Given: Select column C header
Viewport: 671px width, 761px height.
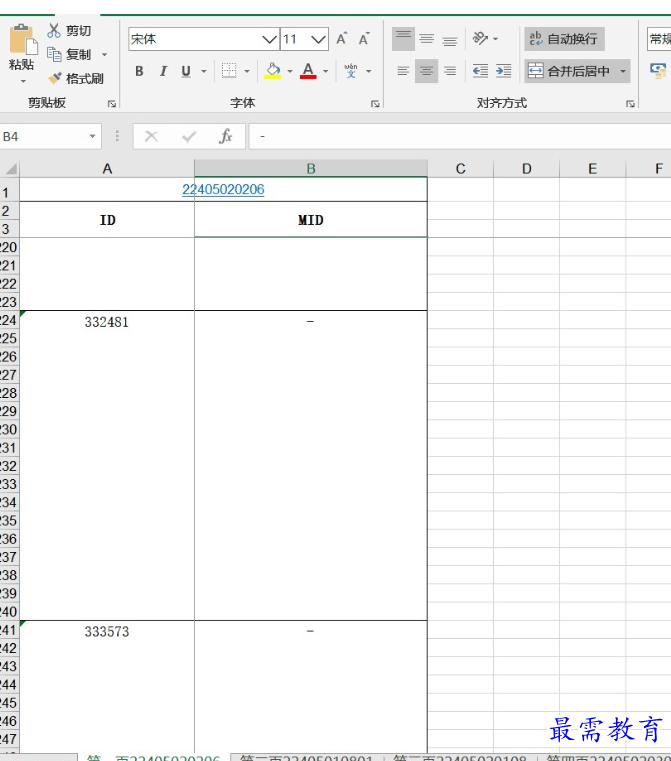Looking at the screenshot, I should click(x=460, y=168).
